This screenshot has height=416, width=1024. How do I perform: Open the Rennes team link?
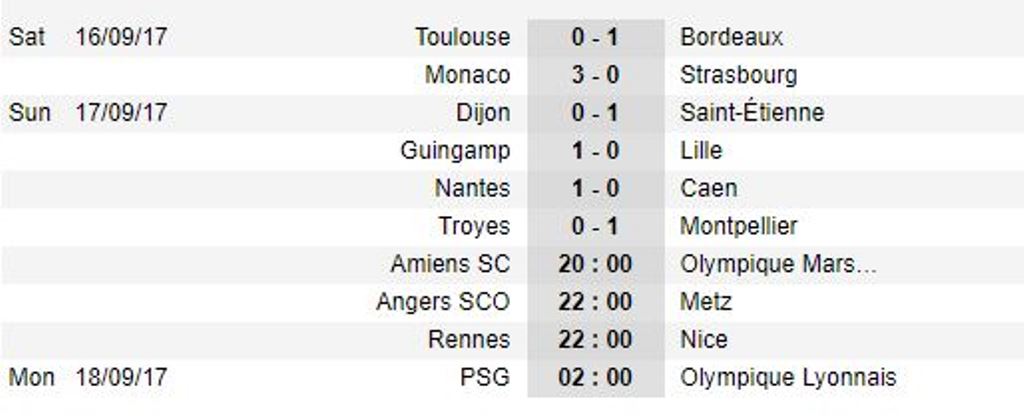[469, 340]
